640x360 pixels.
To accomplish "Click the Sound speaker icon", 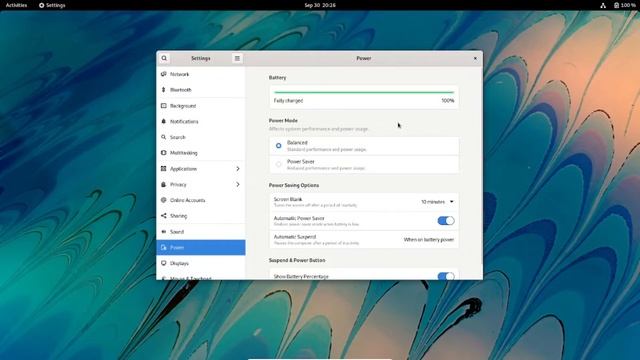I will (164, 231).
